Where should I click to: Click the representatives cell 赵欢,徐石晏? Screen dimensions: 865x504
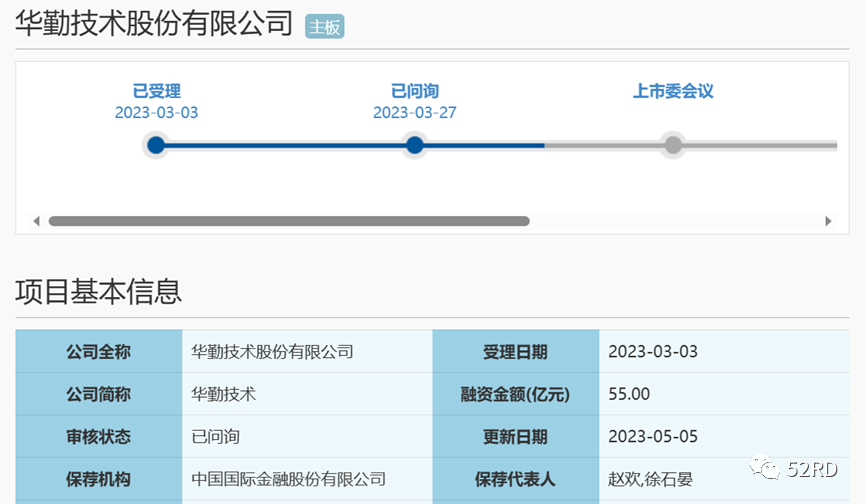pos(724,479)
